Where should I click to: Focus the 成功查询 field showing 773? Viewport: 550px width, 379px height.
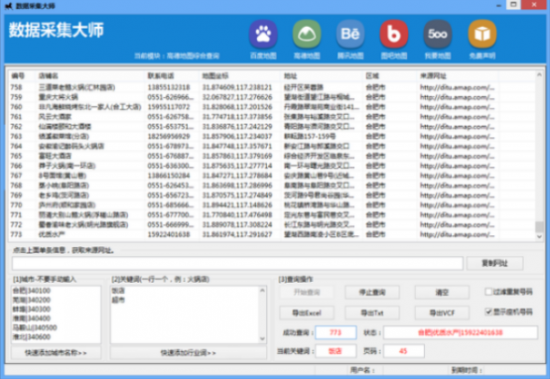336,332
